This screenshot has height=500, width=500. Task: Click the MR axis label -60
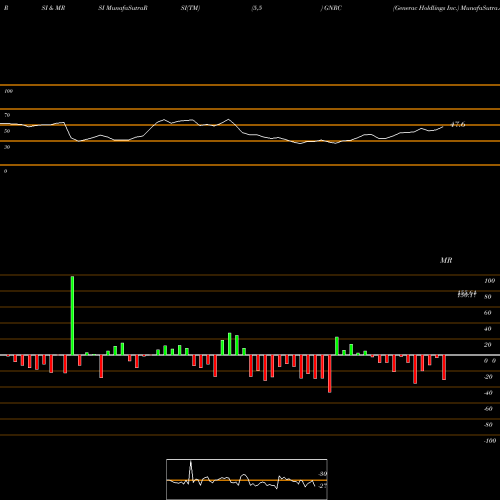488,409
